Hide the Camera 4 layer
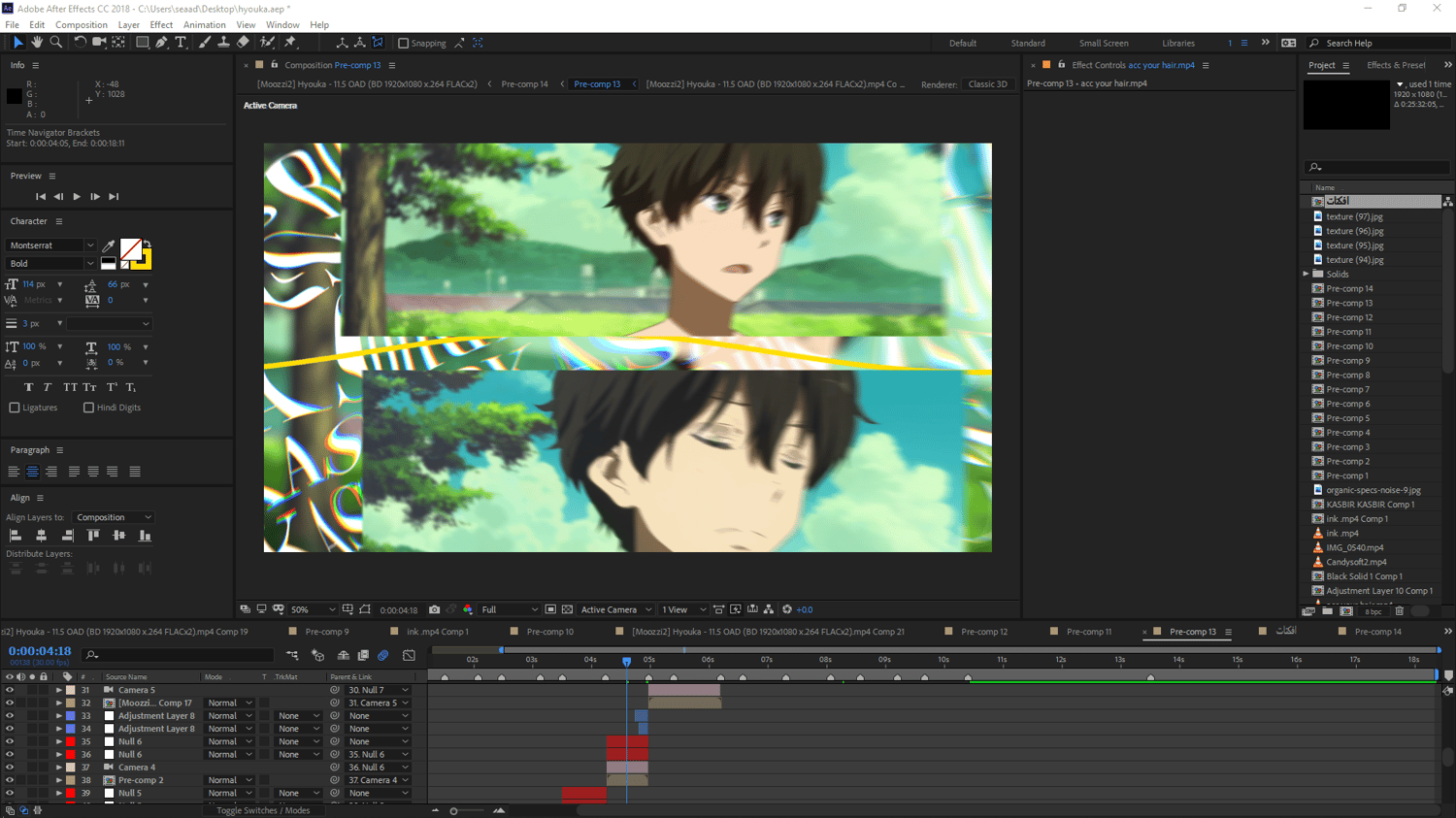This screenshot has width=1456, height=818. [x=10, y=768]
